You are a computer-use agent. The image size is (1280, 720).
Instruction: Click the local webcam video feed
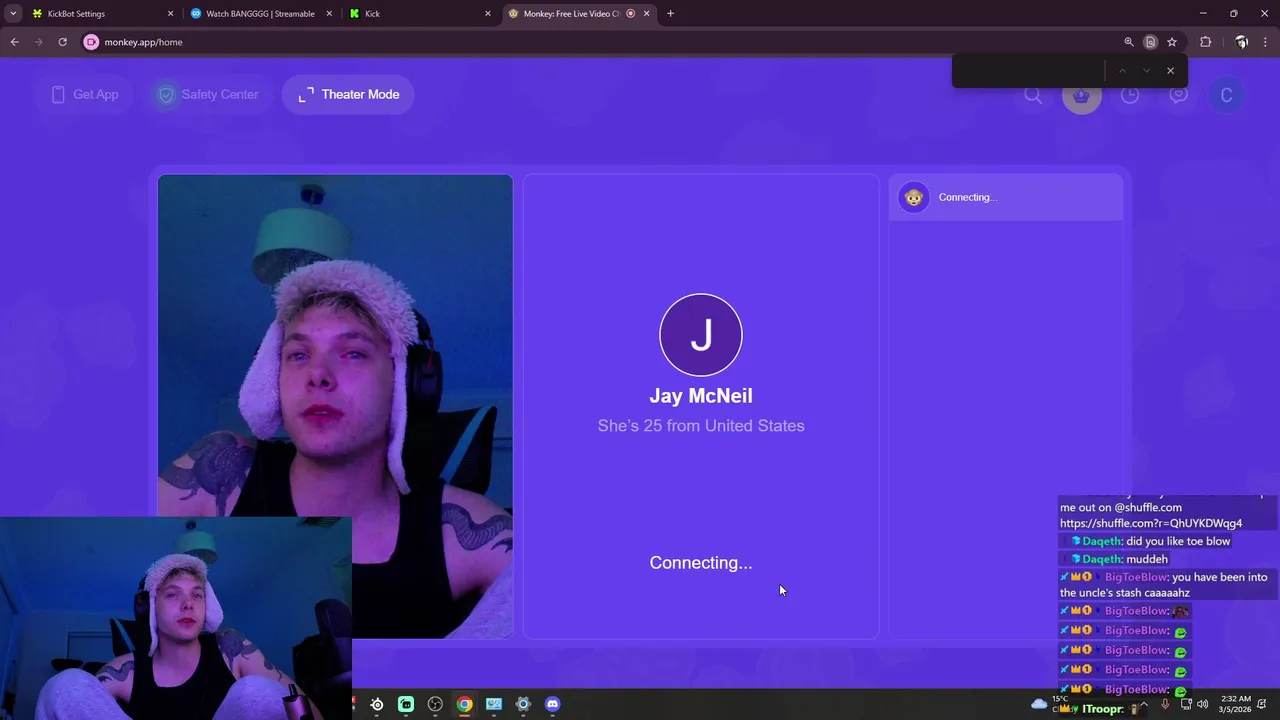pyautogui.click(x=335, y=406)
